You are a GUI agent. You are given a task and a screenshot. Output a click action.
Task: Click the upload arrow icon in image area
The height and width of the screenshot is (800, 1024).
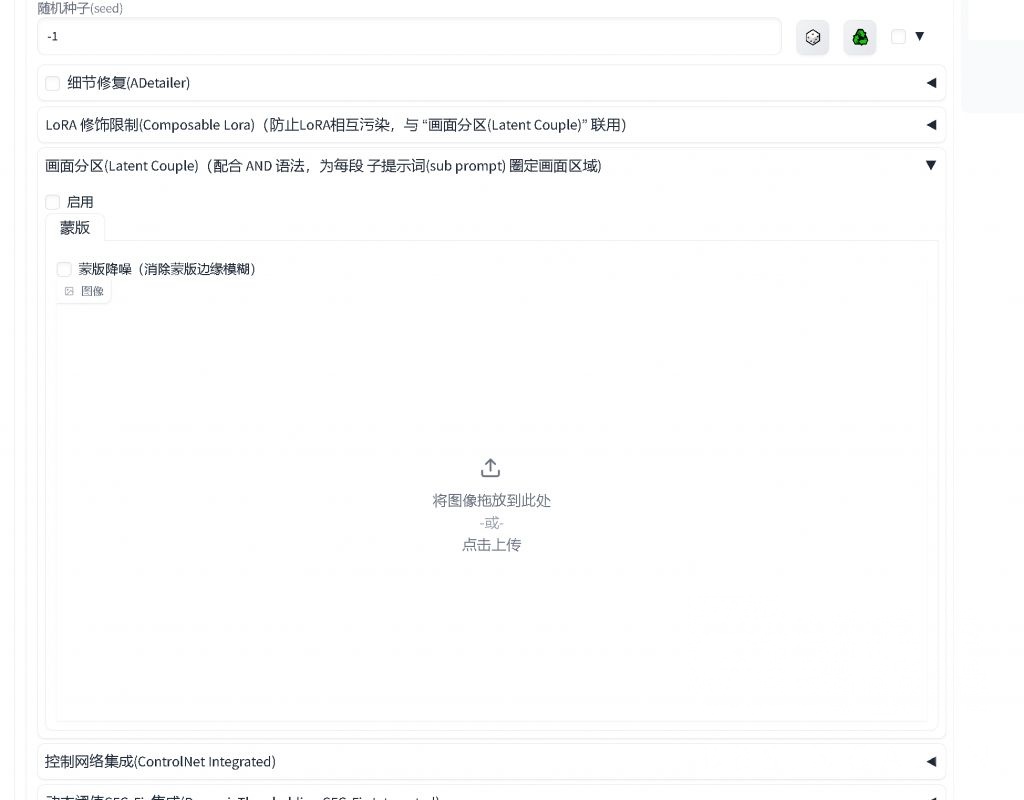(490, 466)
